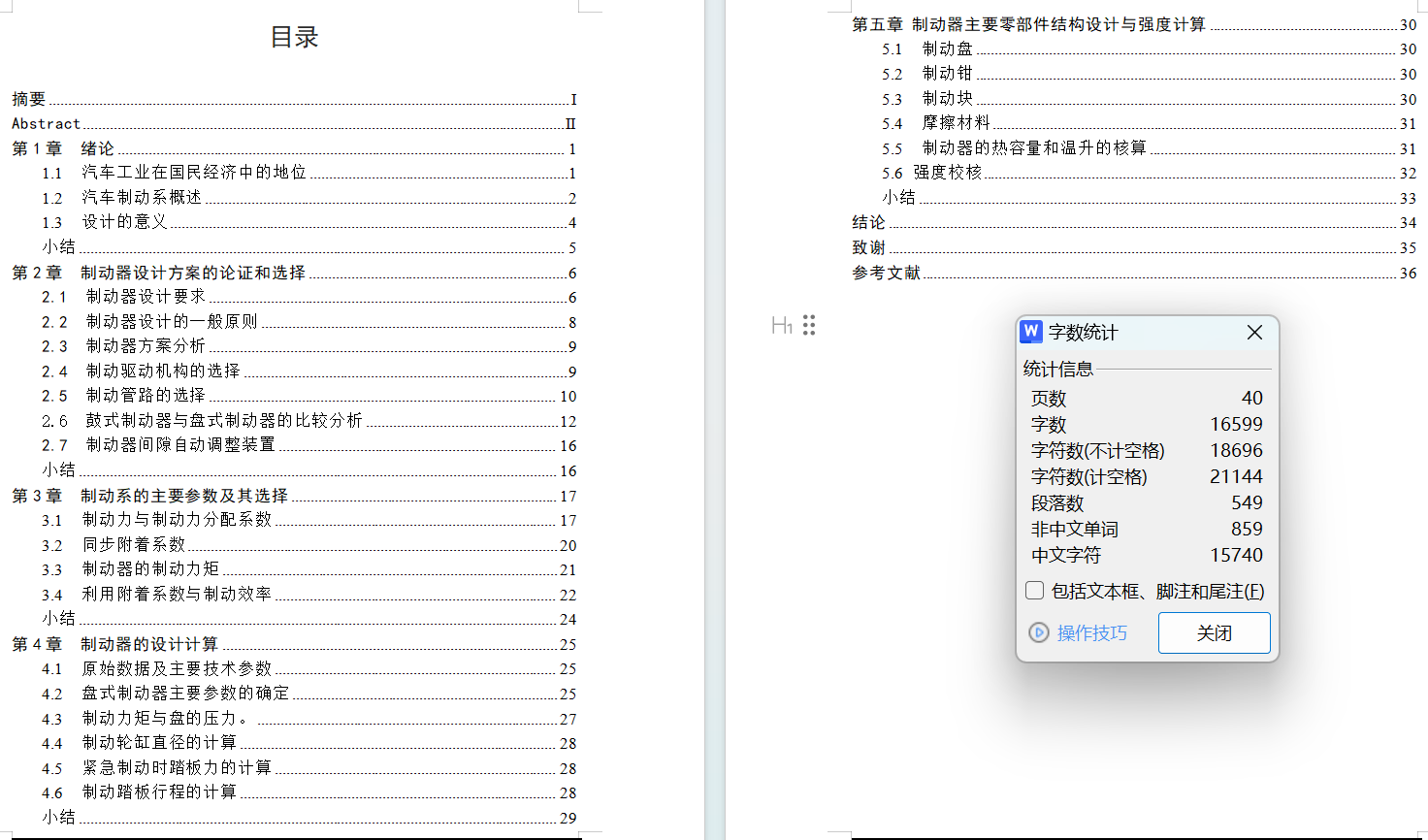
Task: Go to 3.4 利用附着系数与制动效率
Action: (309, 595)
